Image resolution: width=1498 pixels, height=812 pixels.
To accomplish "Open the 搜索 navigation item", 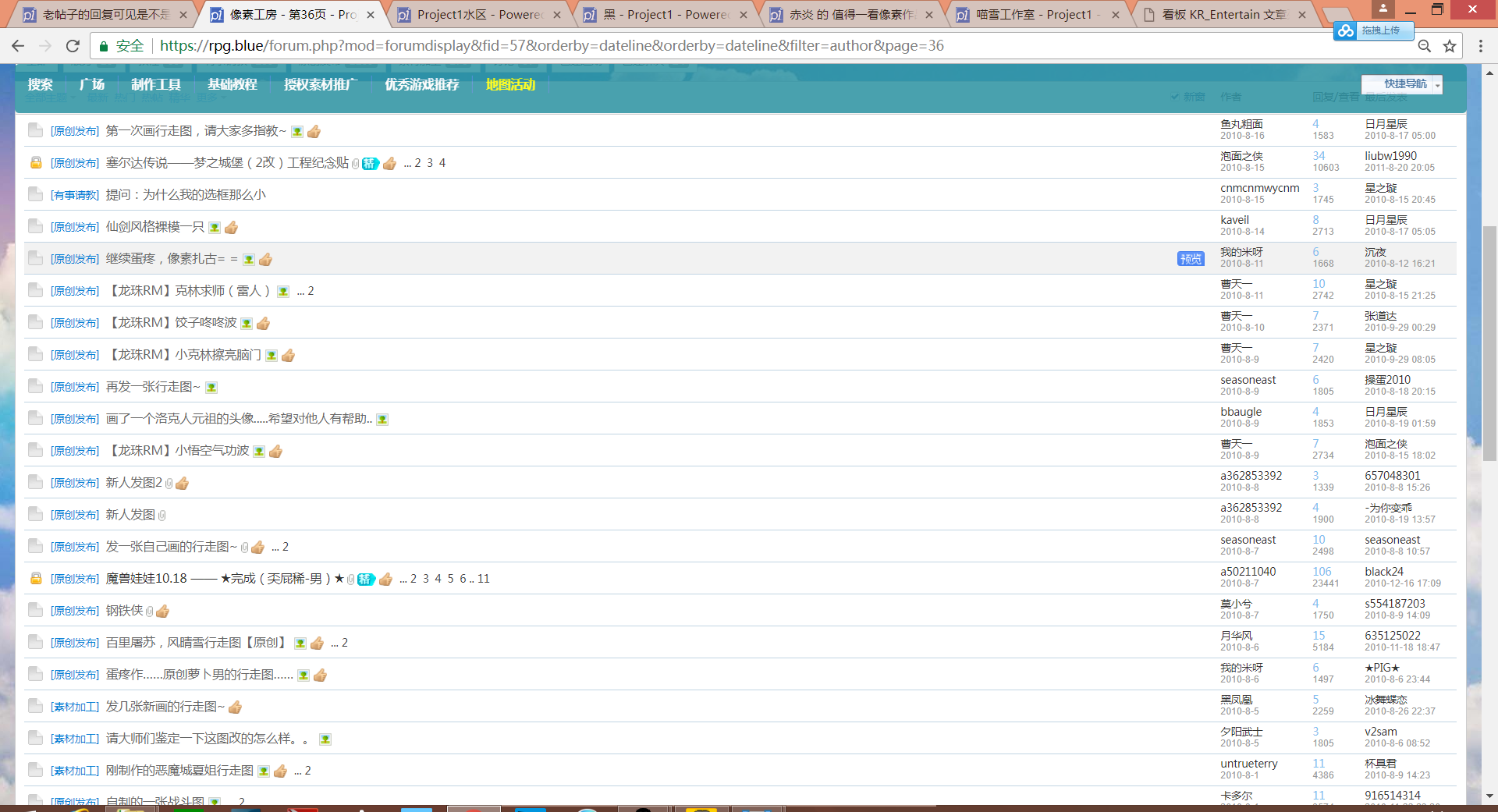I will click(41, 84).
